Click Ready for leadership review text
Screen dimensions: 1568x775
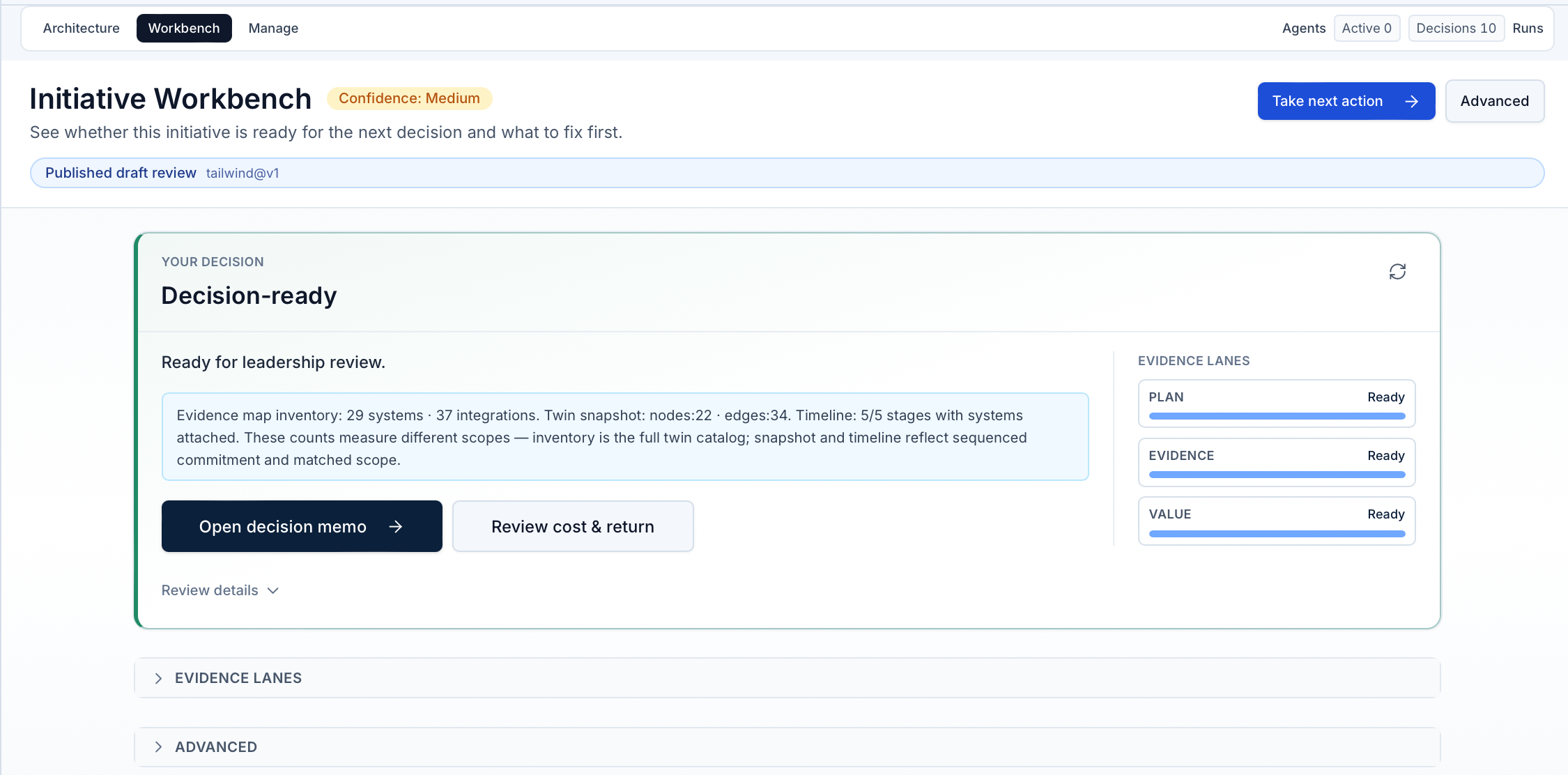pyautogui.click(x=273, y=362)
